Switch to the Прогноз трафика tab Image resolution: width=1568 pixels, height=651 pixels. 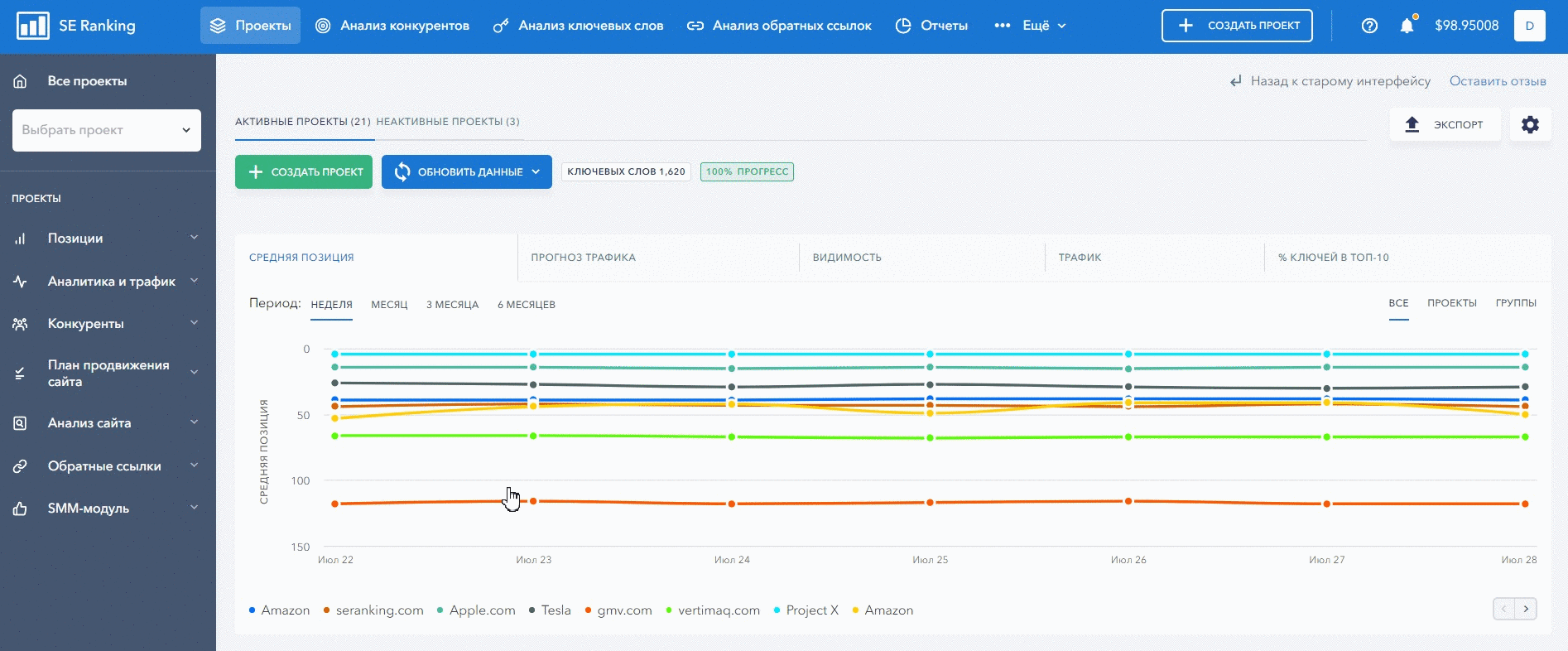[583, 258]
